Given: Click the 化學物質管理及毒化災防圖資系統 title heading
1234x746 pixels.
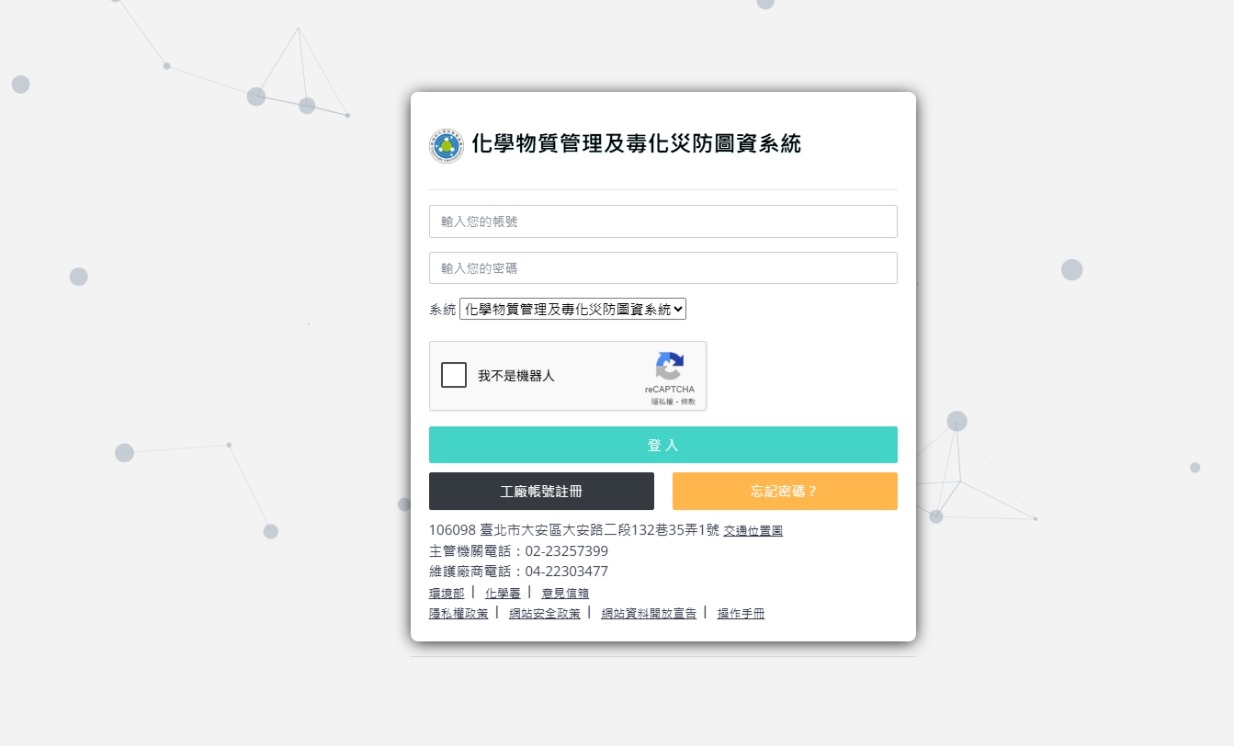Looking at the screenshot, I should pos(636,144).
